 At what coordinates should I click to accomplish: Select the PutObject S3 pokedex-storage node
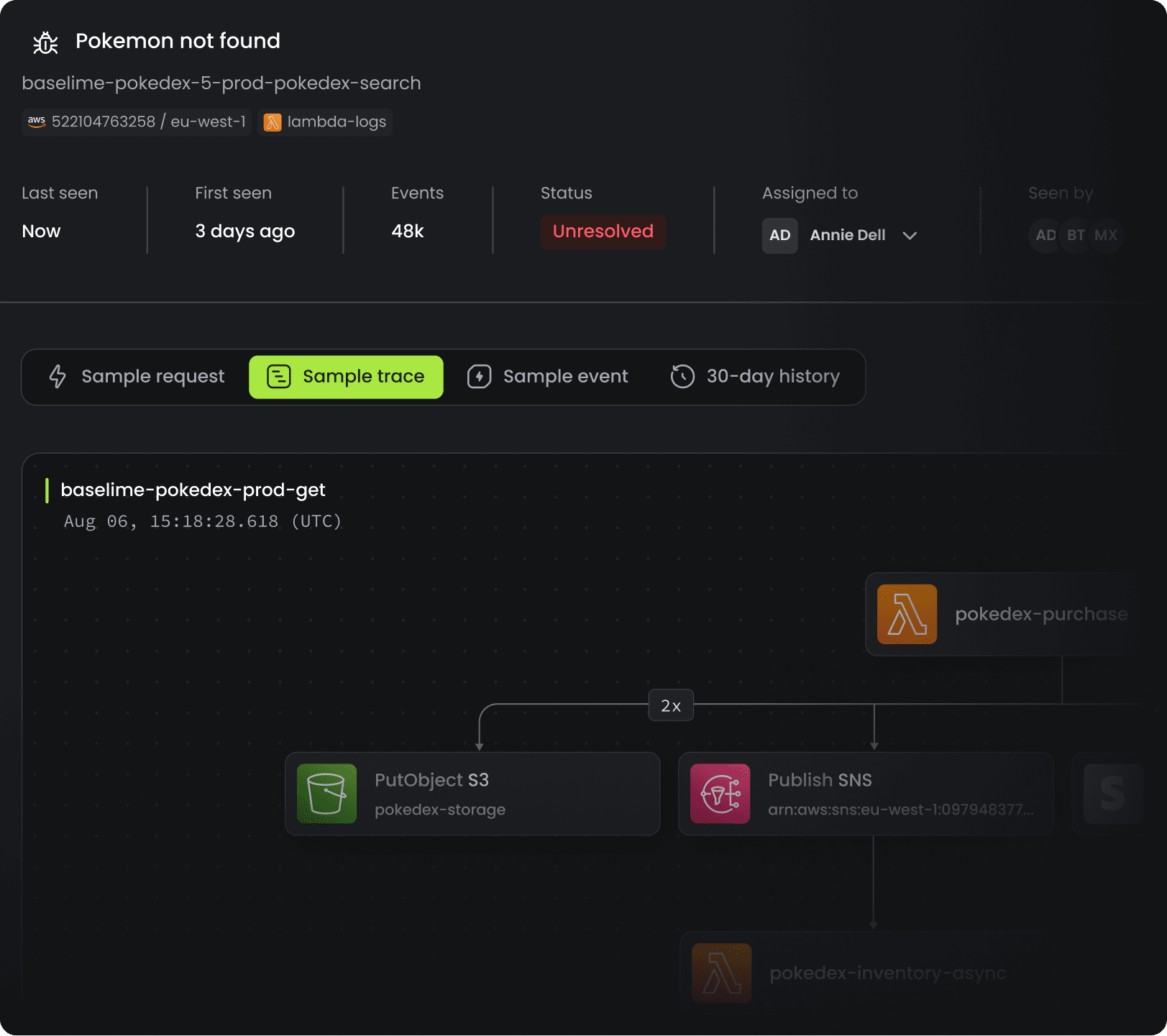click(472, 794)
